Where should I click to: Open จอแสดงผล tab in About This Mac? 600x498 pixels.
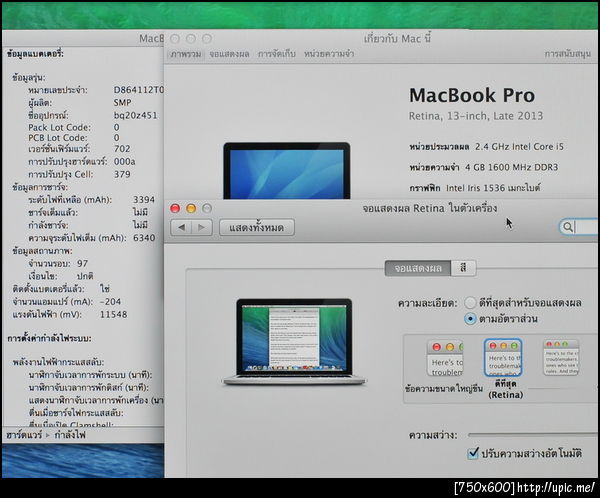(229, 54)
